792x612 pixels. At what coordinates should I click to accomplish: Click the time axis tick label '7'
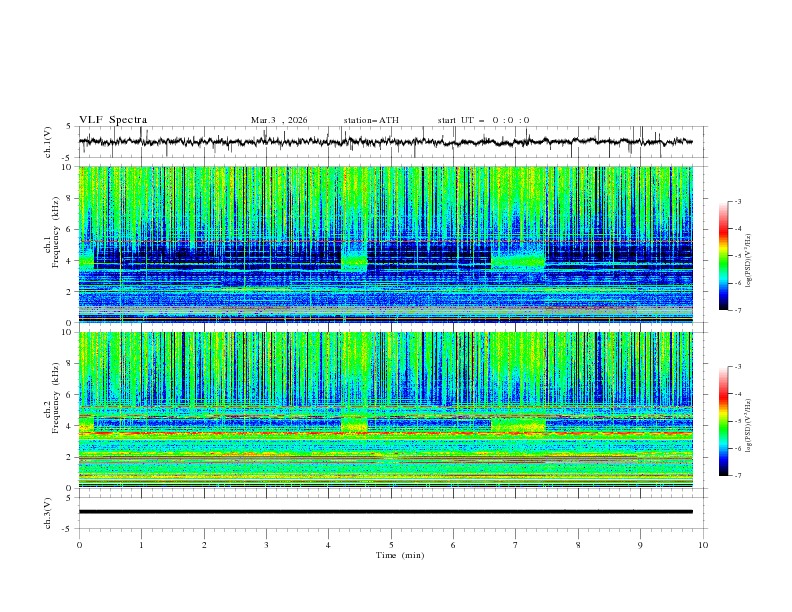(x=516, y=545)
